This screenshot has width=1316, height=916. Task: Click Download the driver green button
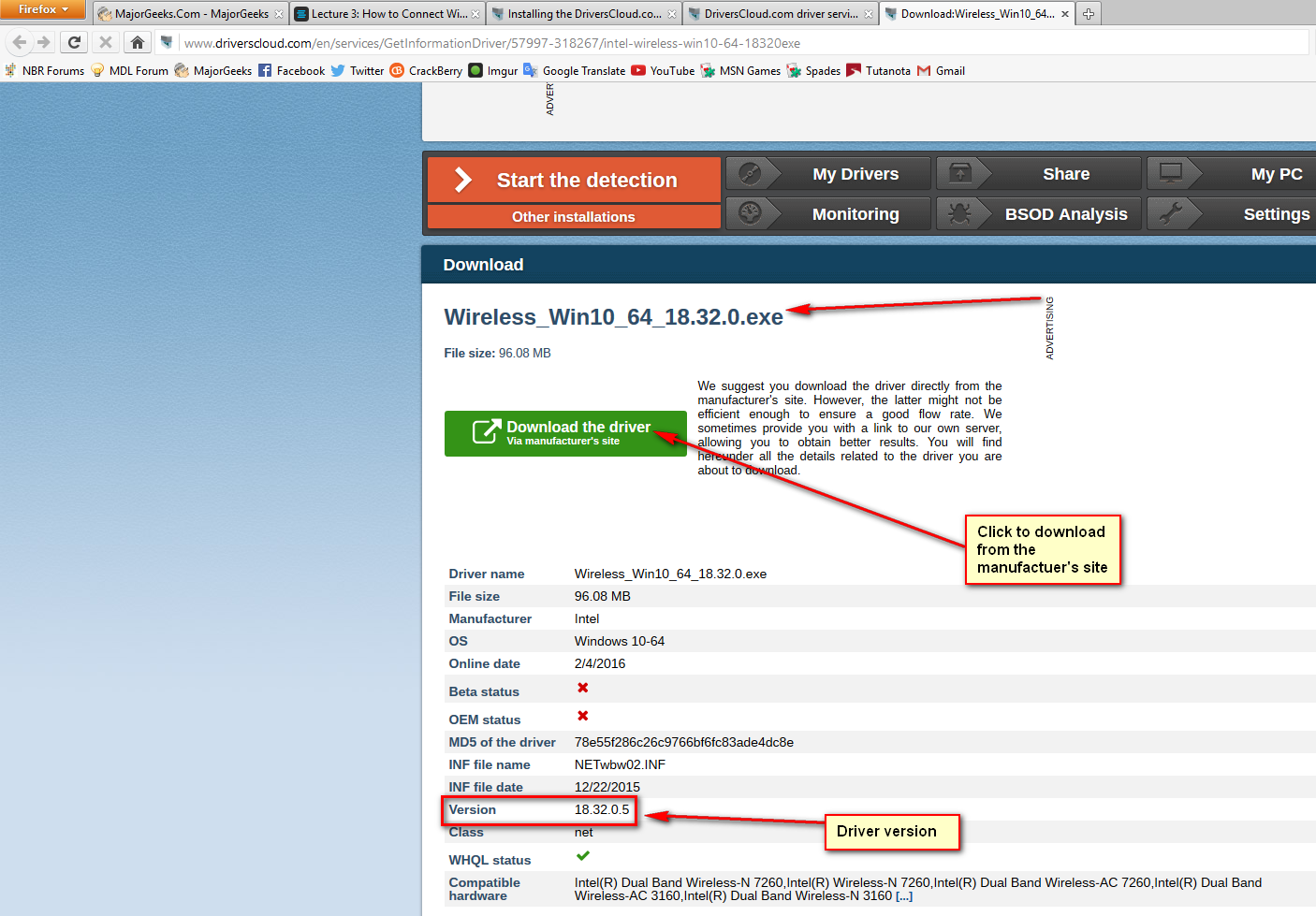565,433
